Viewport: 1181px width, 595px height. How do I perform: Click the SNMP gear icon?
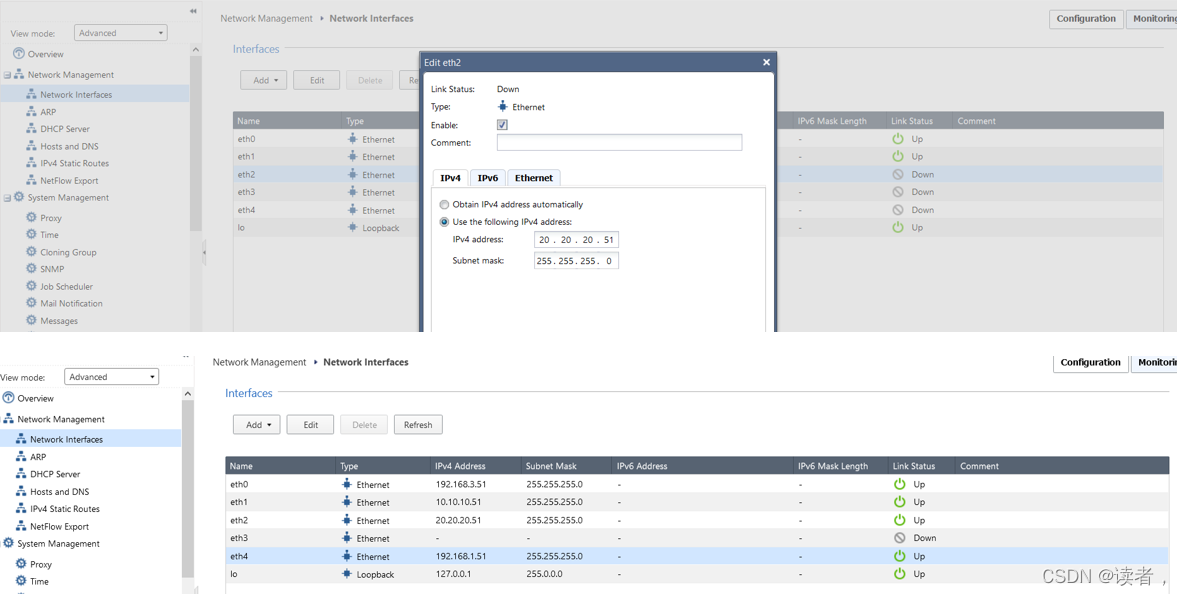[x=31, y=269]
